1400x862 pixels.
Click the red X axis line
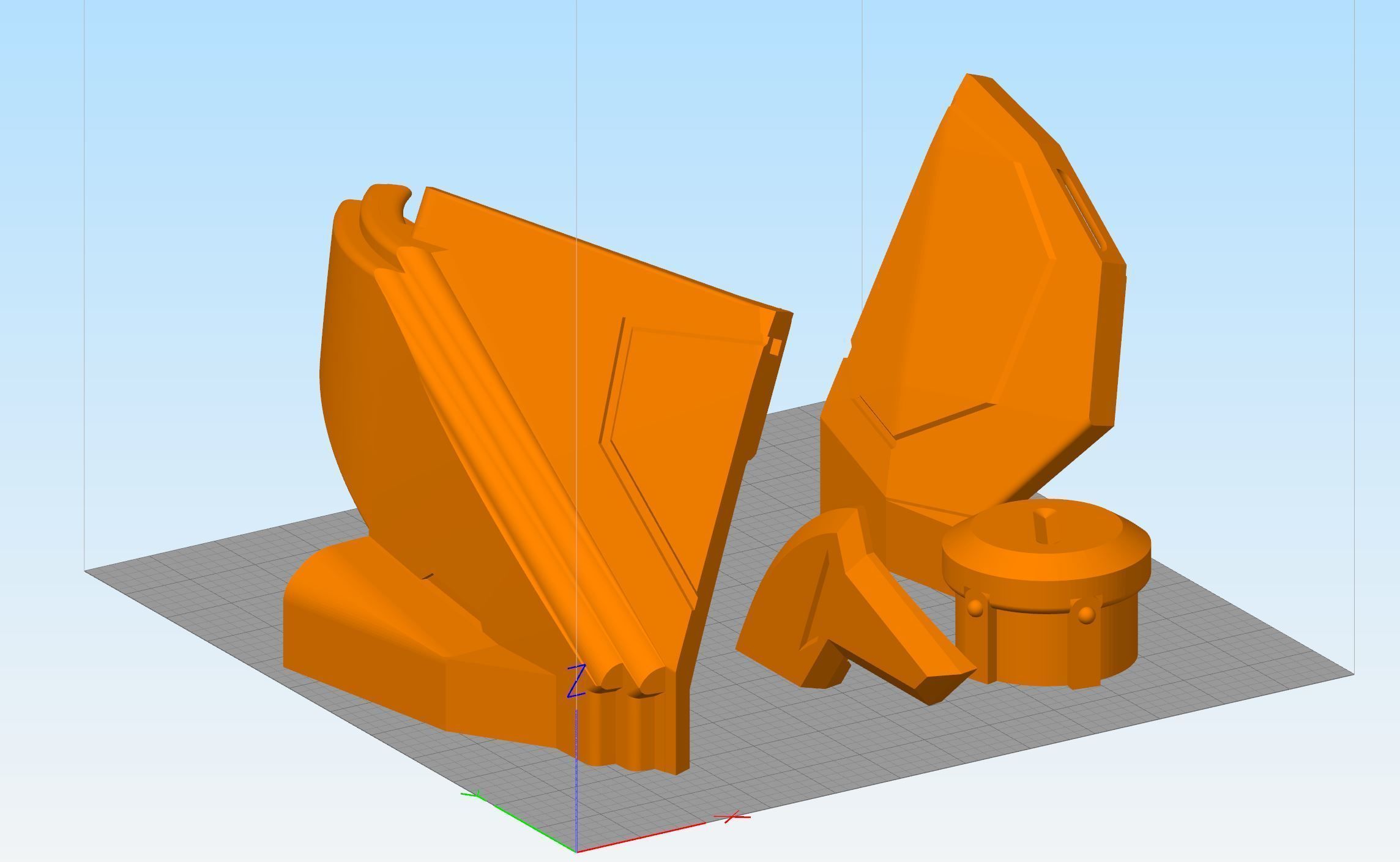click(642, 836)
